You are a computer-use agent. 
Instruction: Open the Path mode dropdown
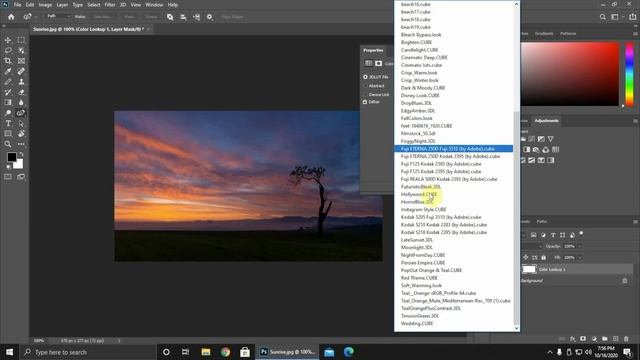click(58, 17)
